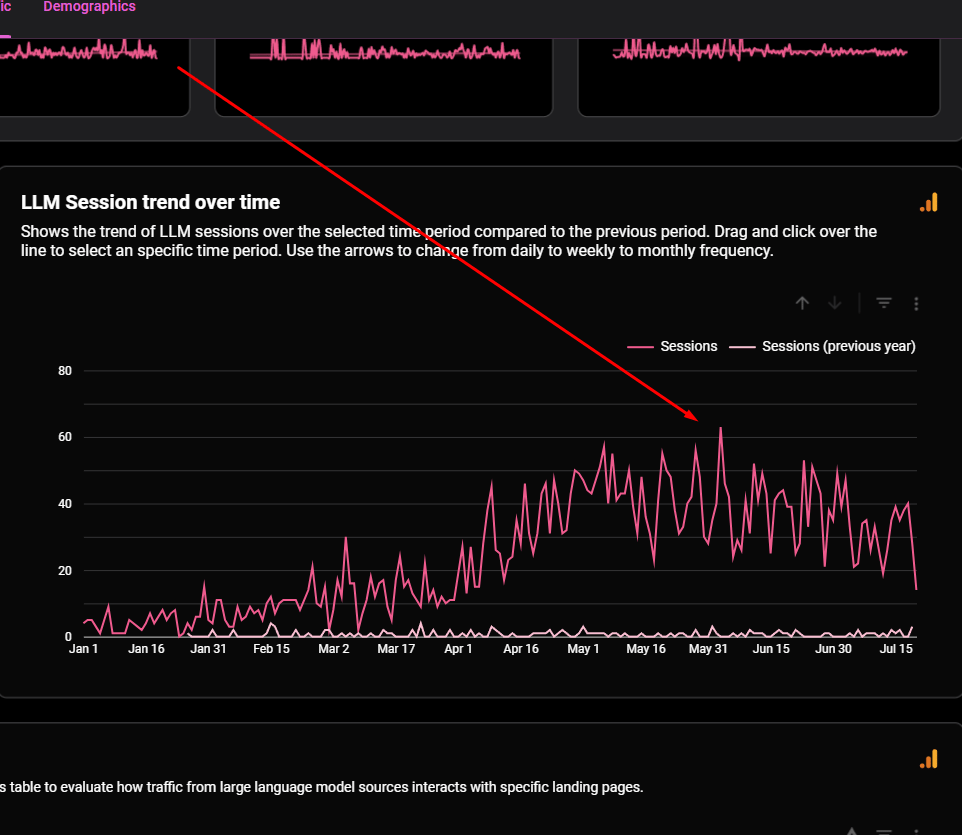962x835 pixels.
Task: Click the 'LLM Session trend over time' title
Action: pyautogui.click(x=150, y=202)
